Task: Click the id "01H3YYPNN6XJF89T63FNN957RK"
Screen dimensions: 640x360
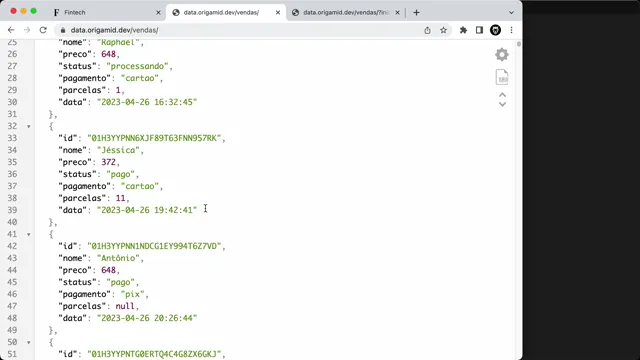Action: tap(154, 138)
